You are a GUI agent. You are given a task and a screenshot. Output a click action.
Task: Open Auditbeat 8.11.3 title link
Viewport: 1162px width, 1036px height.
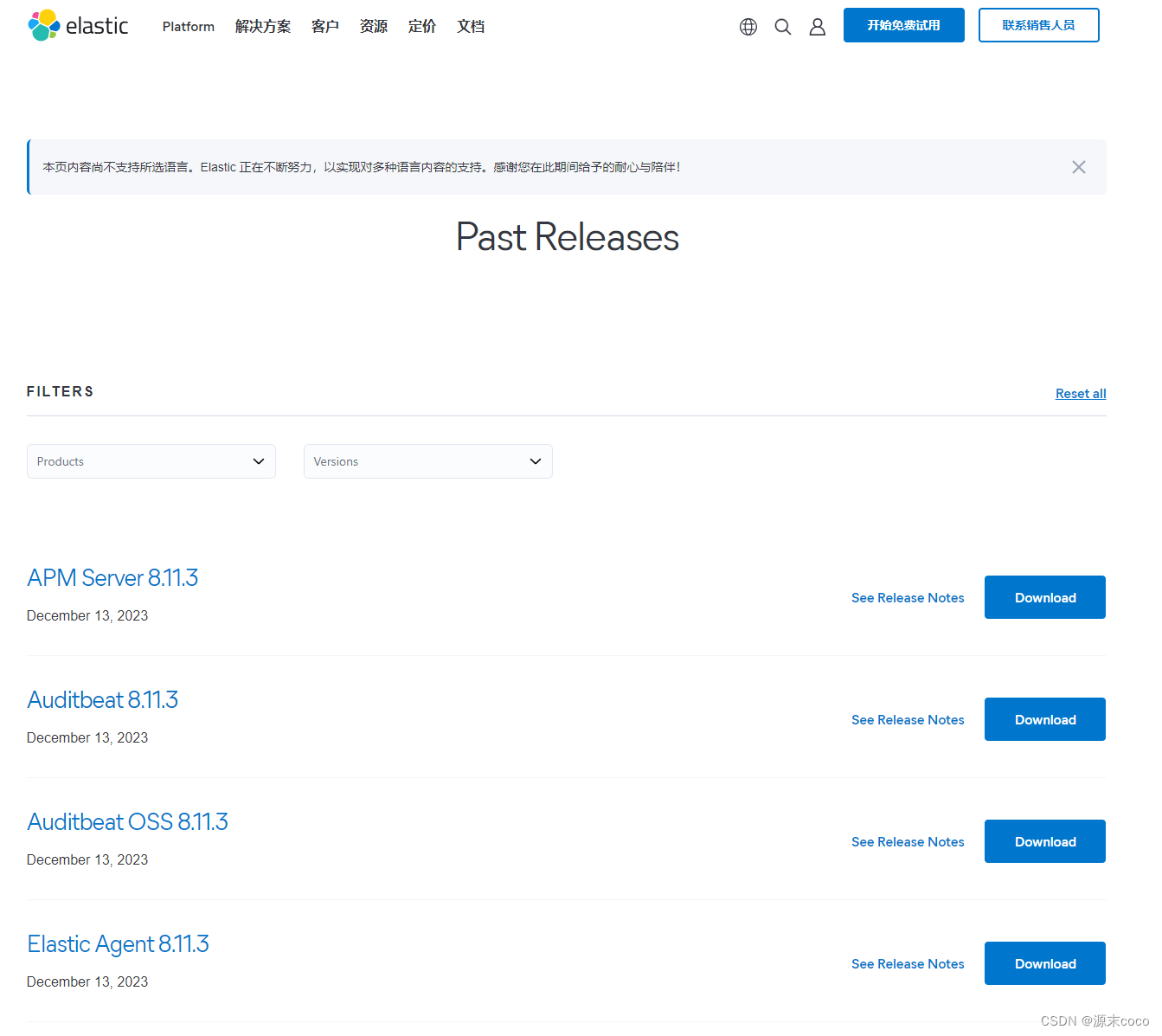[102, 699]
